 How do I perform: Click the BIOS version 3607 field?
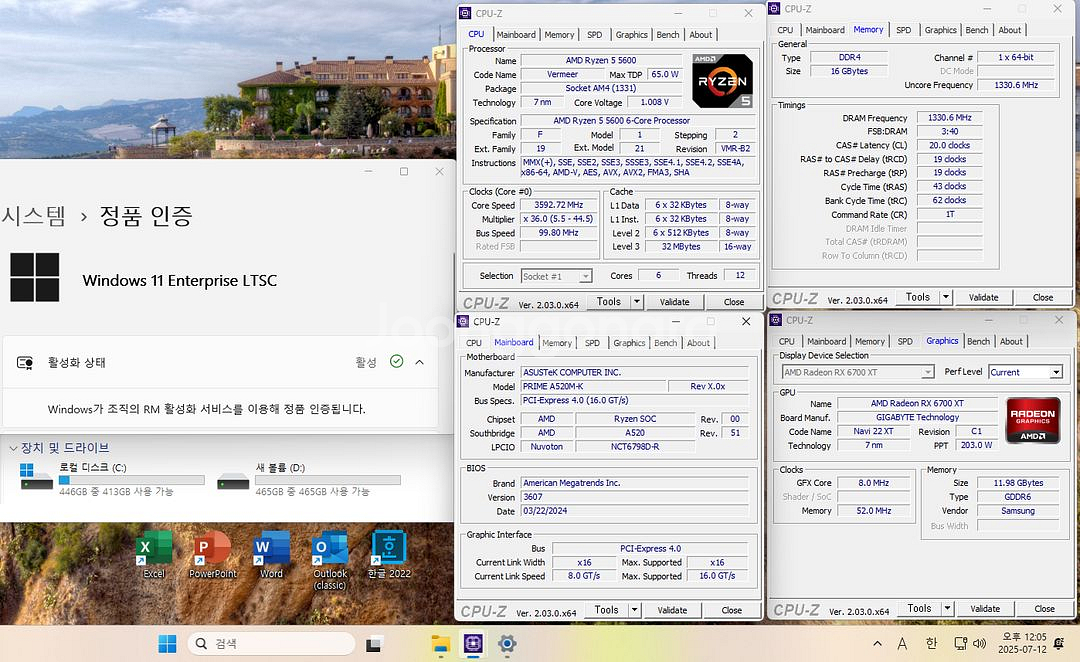[x=634, y=497]
